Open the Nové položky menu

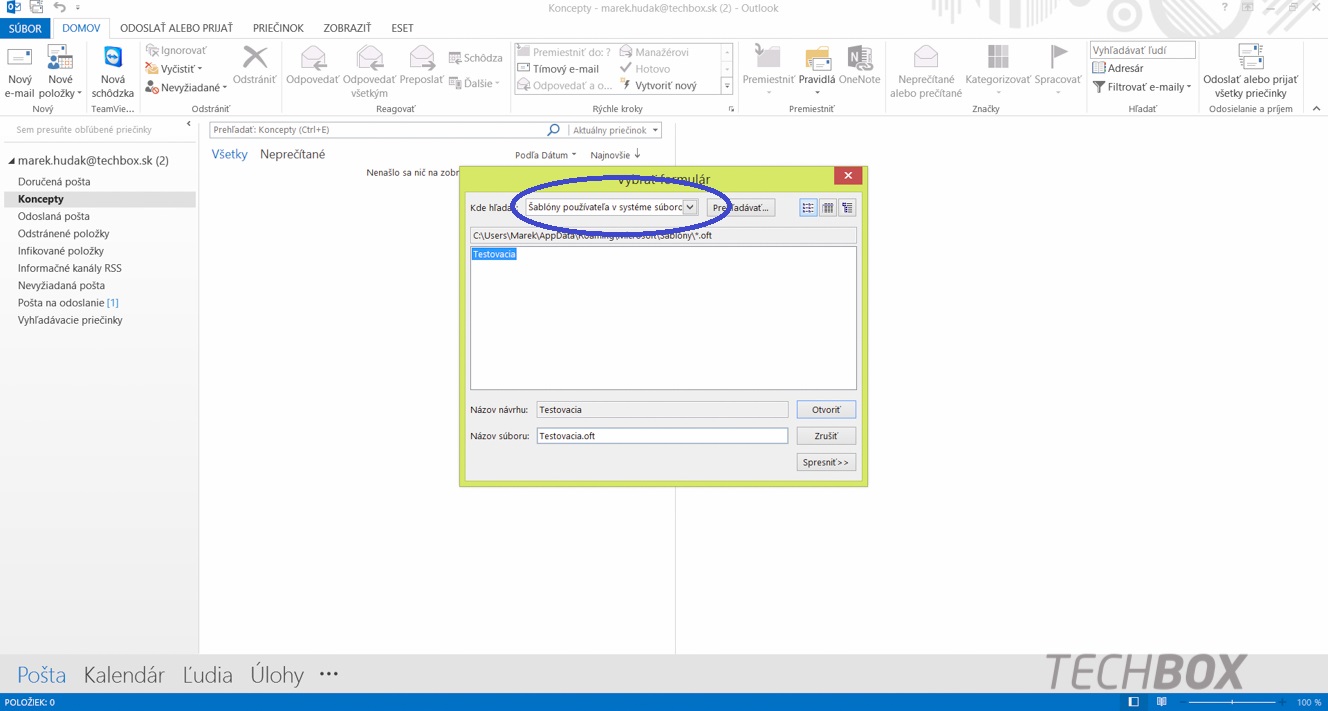click(x=60, y=72)
